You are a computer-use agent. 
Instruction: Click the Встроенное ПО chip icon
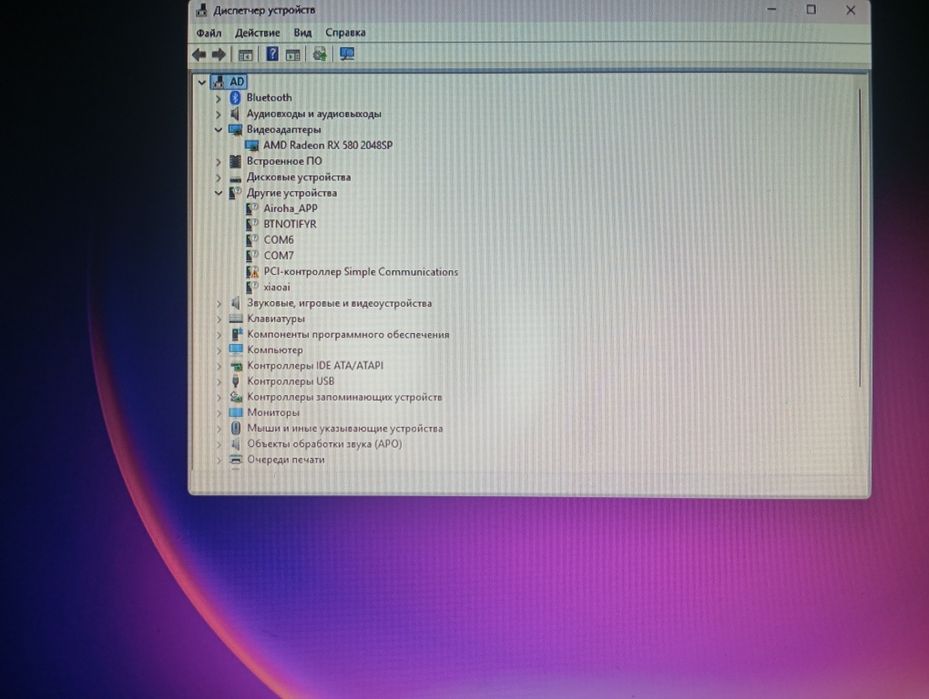[235, 161]
